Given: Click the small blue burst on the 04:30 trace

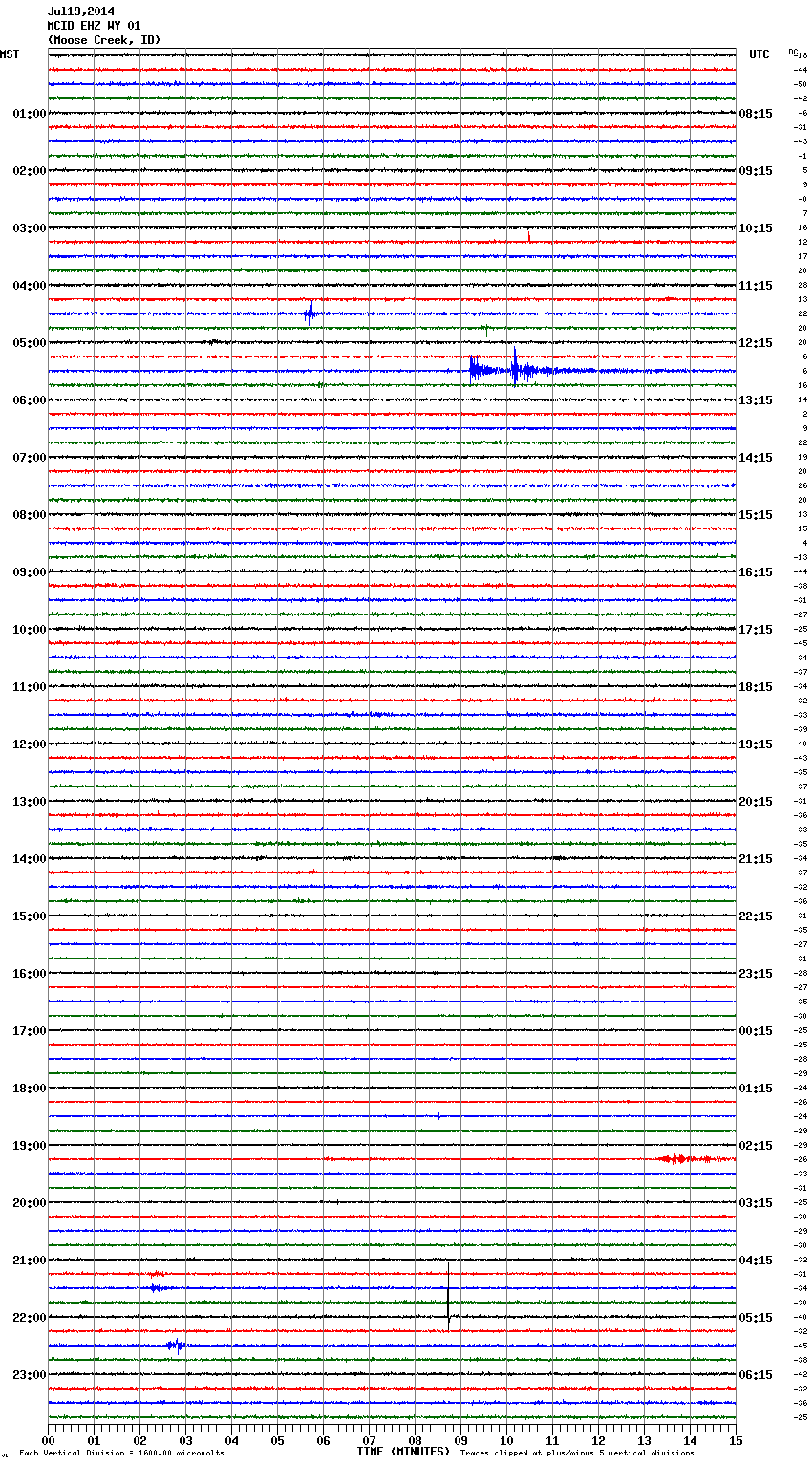Looking at the screenshot, I should (x=310, y=313).
